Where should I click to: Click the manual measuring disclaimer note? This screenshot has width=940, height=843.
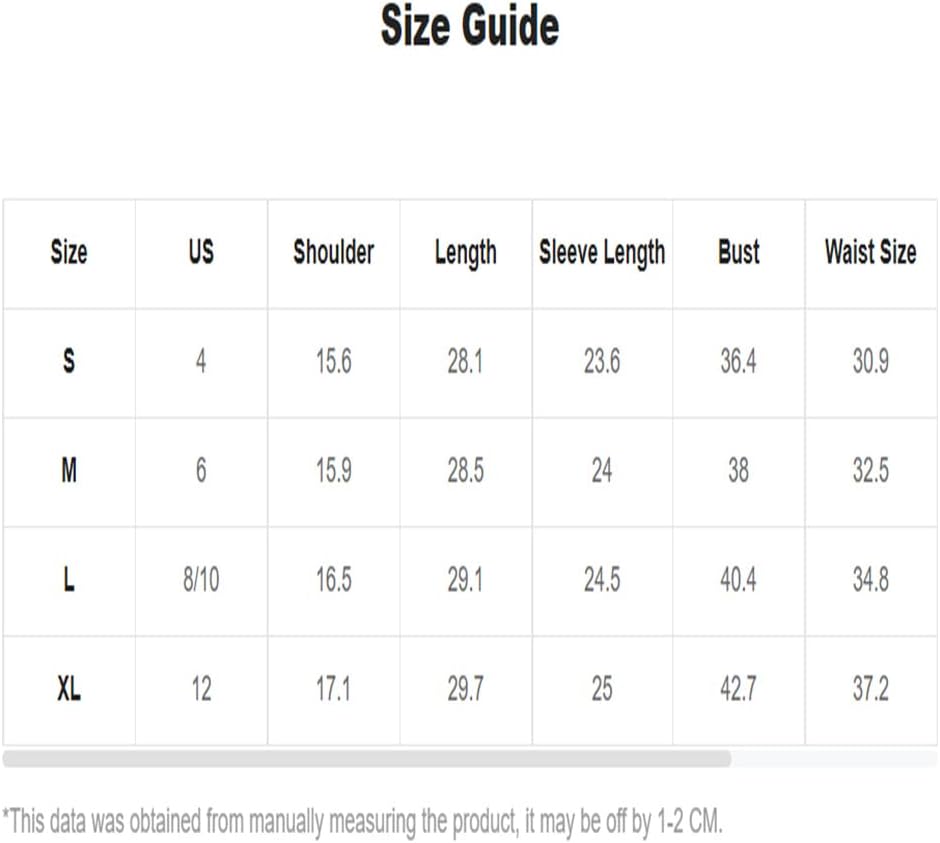pyautogui.click(x=362, y=821)
